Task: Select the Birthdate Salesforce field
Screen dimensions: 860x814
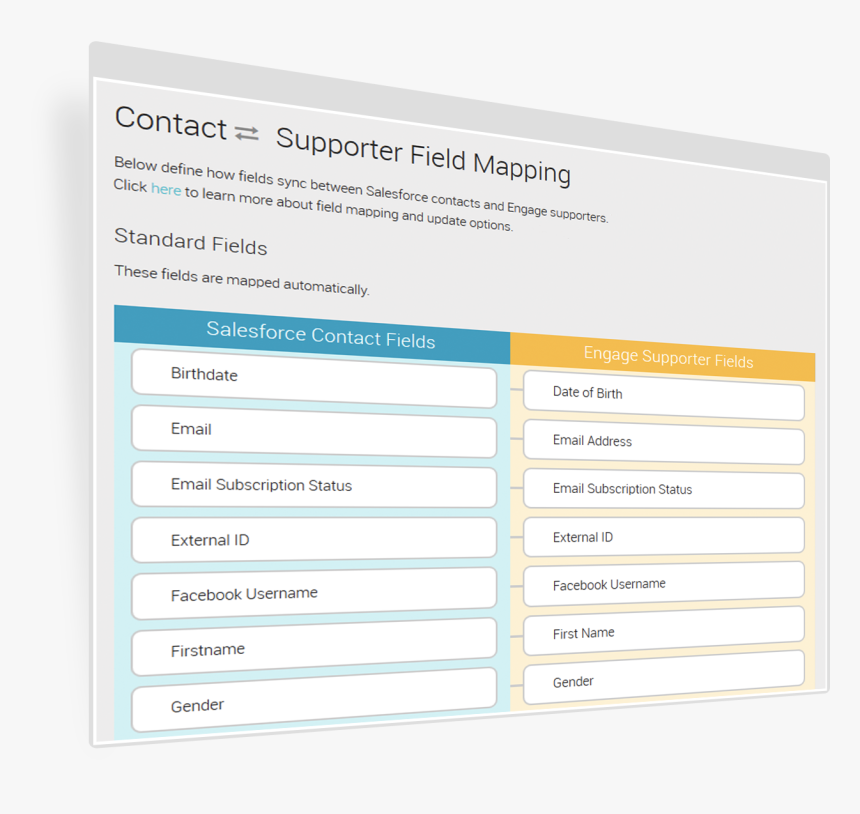Action: pos(314,379)
